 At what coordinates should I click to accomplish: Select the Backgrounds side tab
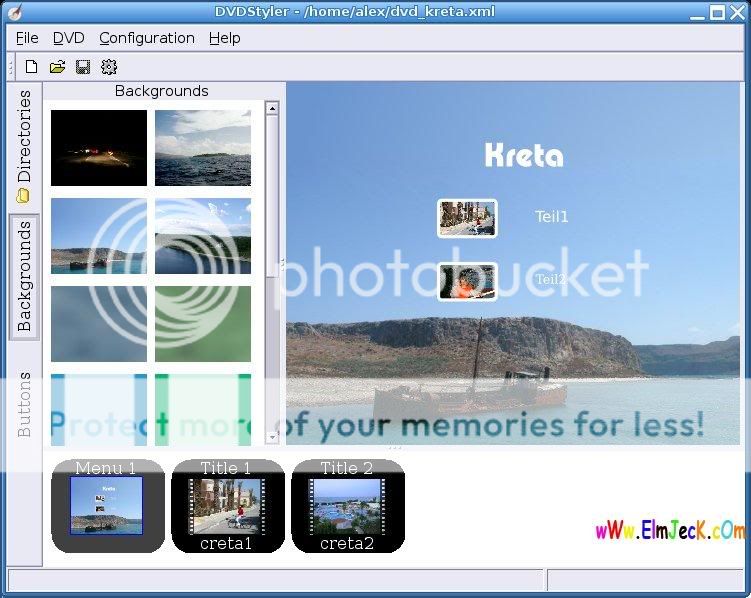point(24,276)
